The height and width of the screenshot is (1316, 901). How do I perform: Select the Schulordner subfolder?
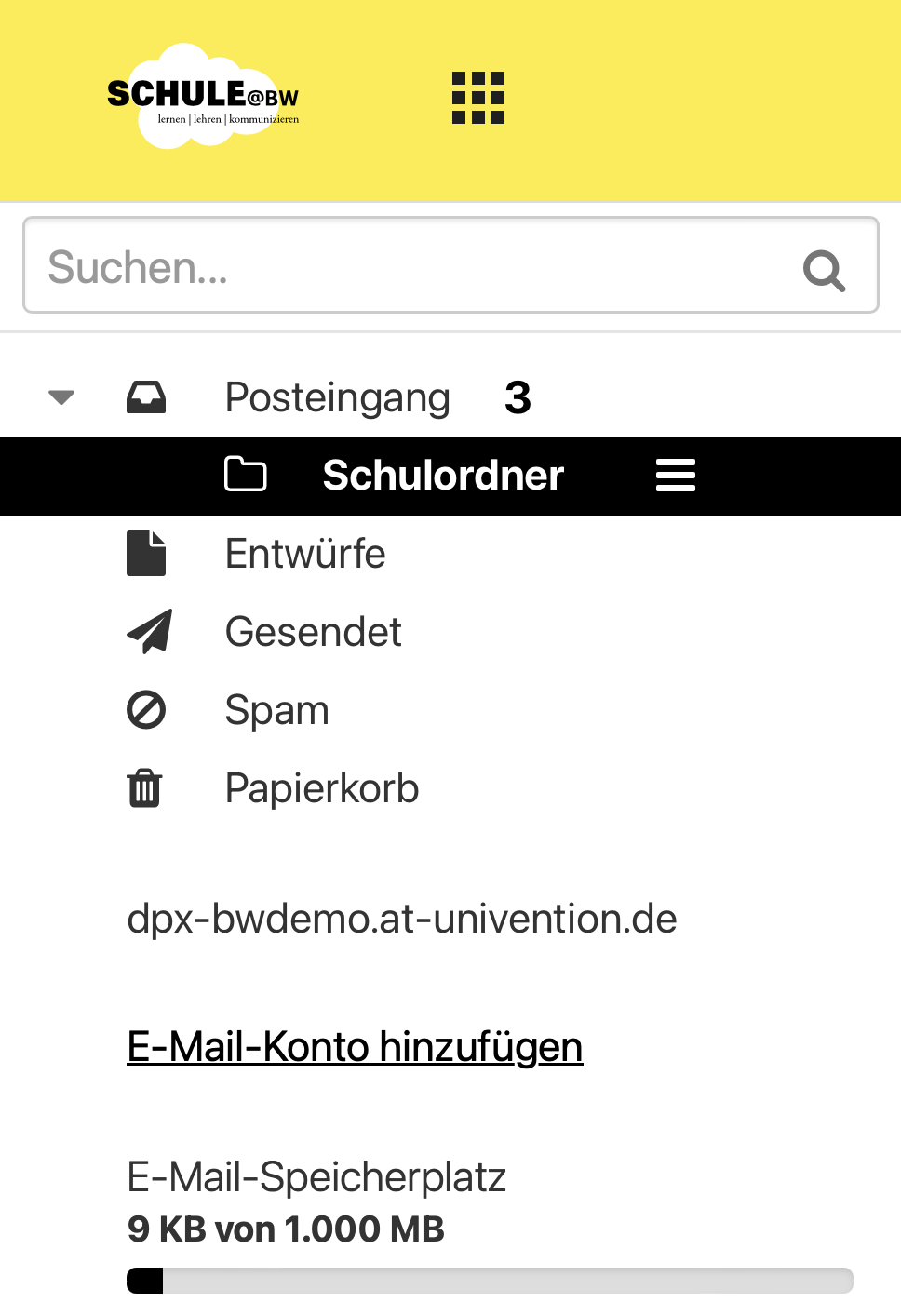tap(443, 476)
